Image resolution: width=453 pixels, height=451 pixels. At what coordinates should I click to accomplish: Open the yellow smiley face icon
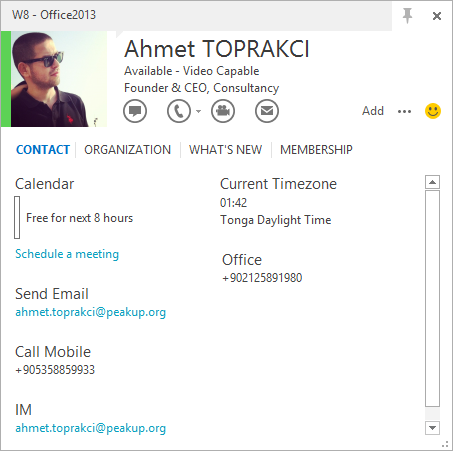433,111
